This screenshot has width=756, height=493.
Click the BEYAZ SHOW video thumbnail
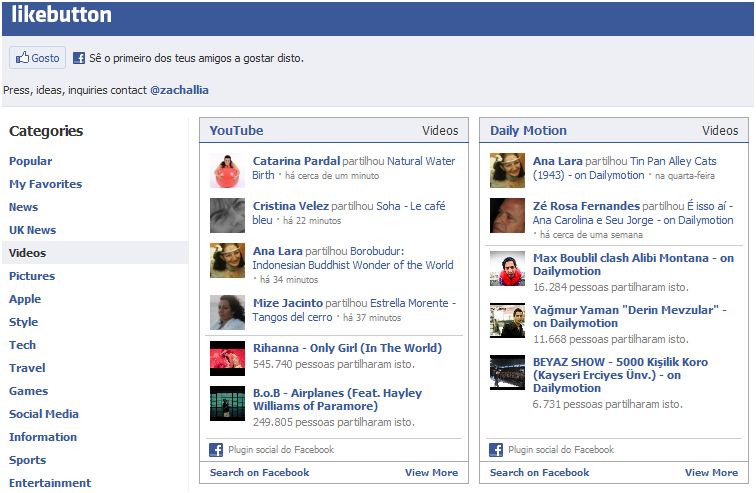(507, 373)
